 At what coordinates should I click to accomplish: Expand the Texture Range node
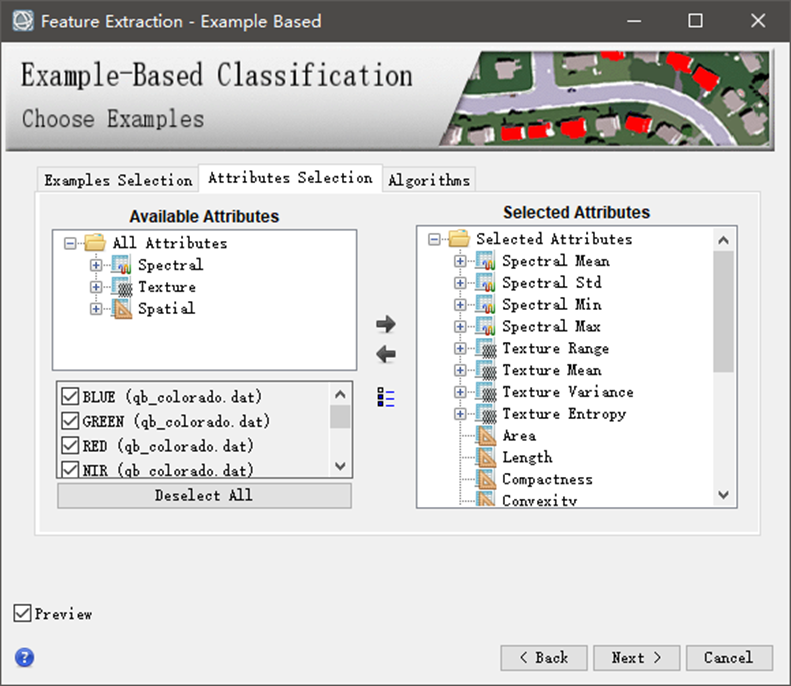460,349
